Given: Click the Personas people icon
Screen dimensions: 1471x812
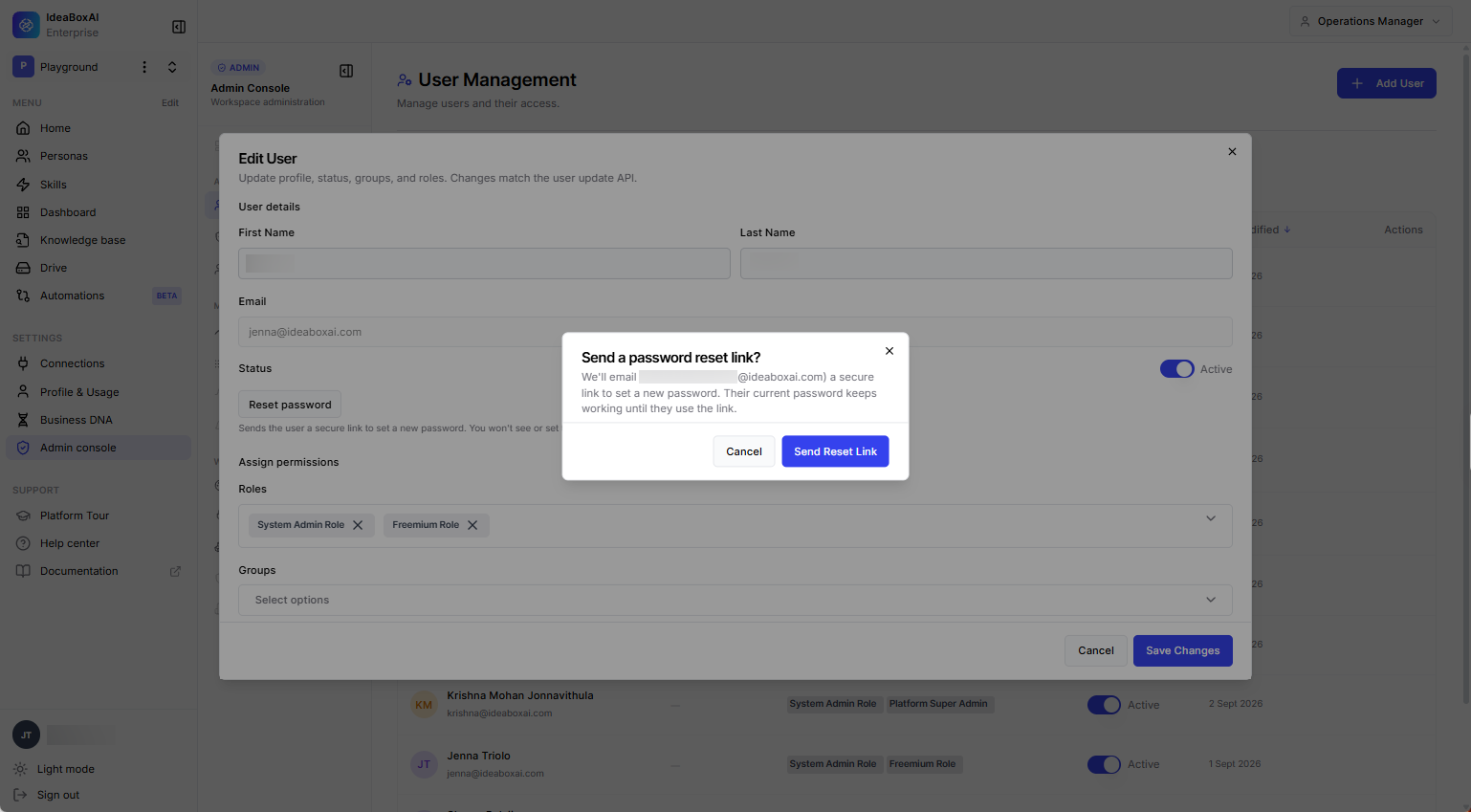Looking at the screenshot, I should click(23, 156).
